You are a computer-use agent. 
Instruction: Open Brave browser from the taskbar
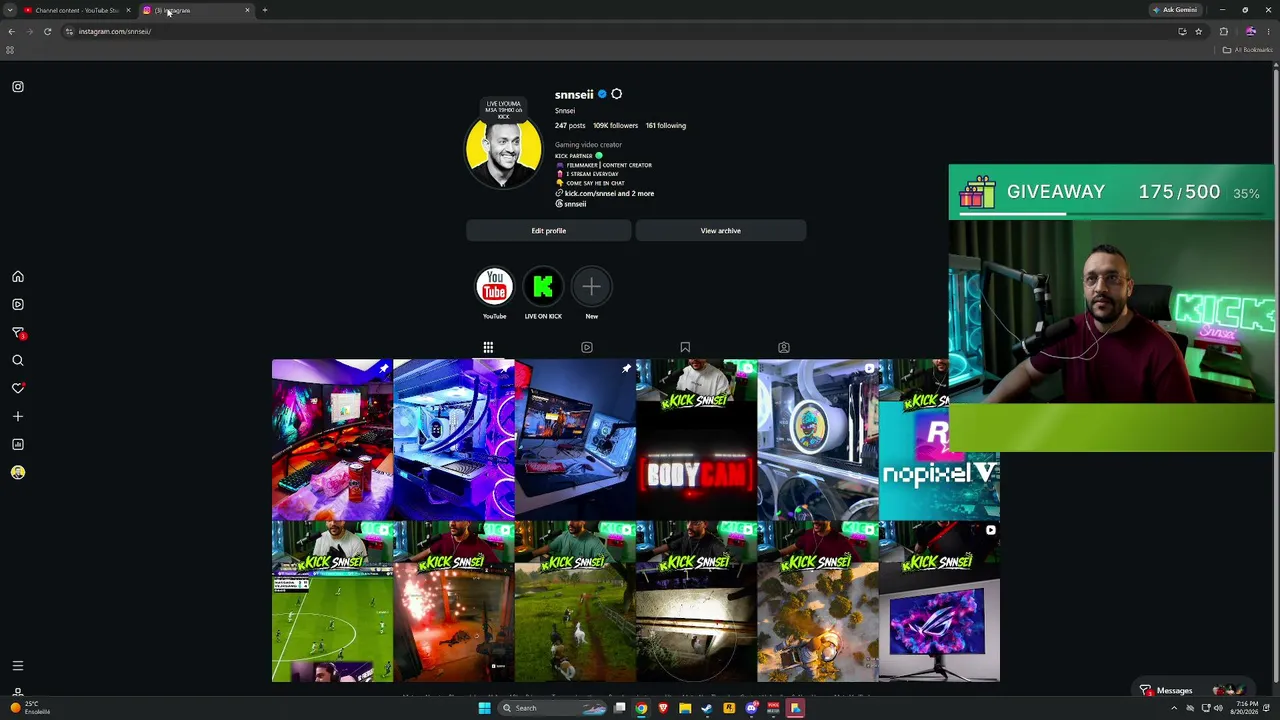point(663,709)
